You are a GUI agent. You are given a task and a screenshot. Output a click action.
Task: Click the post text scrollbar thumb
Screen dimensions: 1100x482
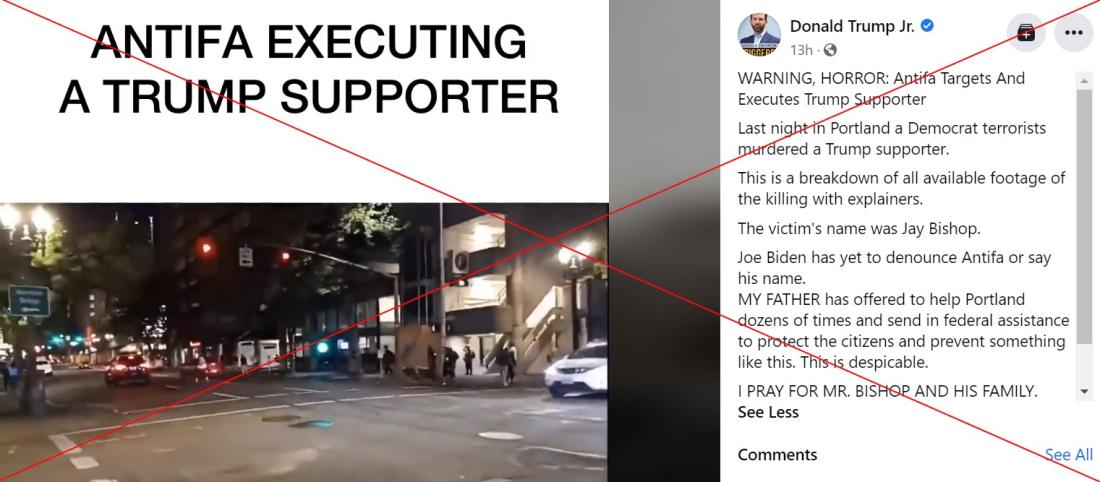[x=1085, y=217]
